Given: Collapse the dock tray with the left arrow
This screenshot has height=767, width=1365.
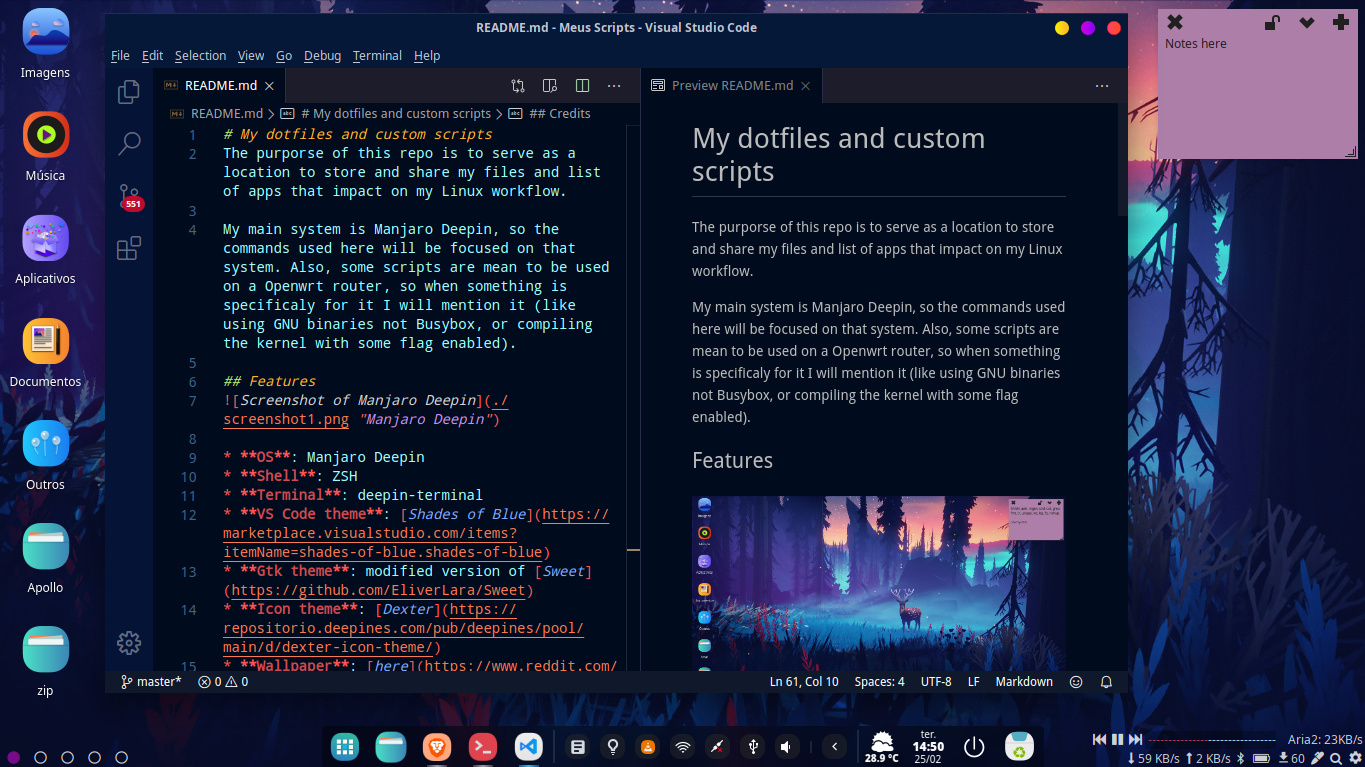Looking at the screenshot, I should pos(834,746).
